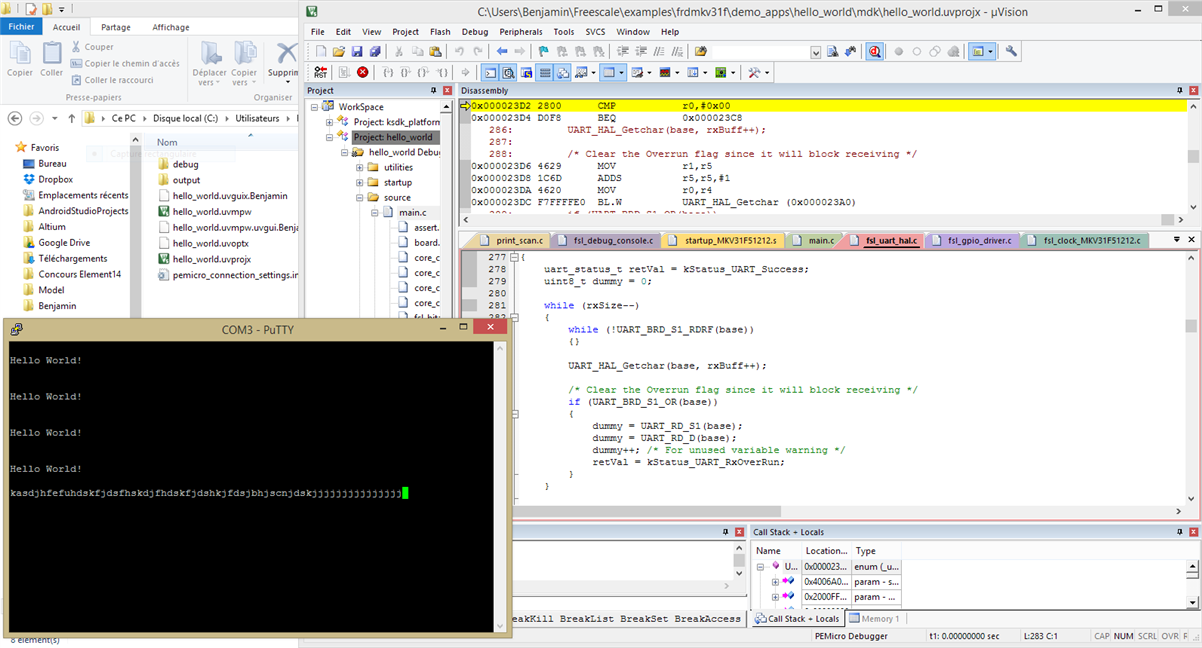Reset the CPU with the RST icon

click(x=320, y=72)
